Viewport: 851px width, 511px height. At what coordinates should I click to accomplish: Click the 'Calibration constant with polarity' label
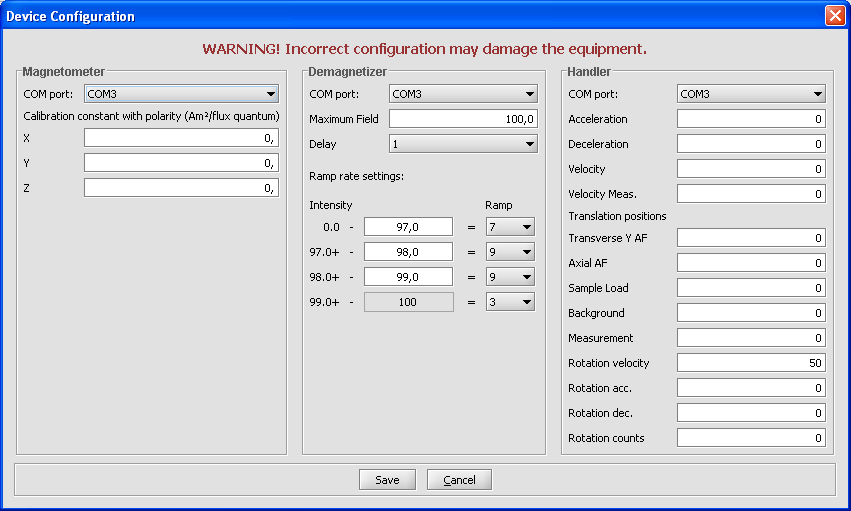click(151, 116)
